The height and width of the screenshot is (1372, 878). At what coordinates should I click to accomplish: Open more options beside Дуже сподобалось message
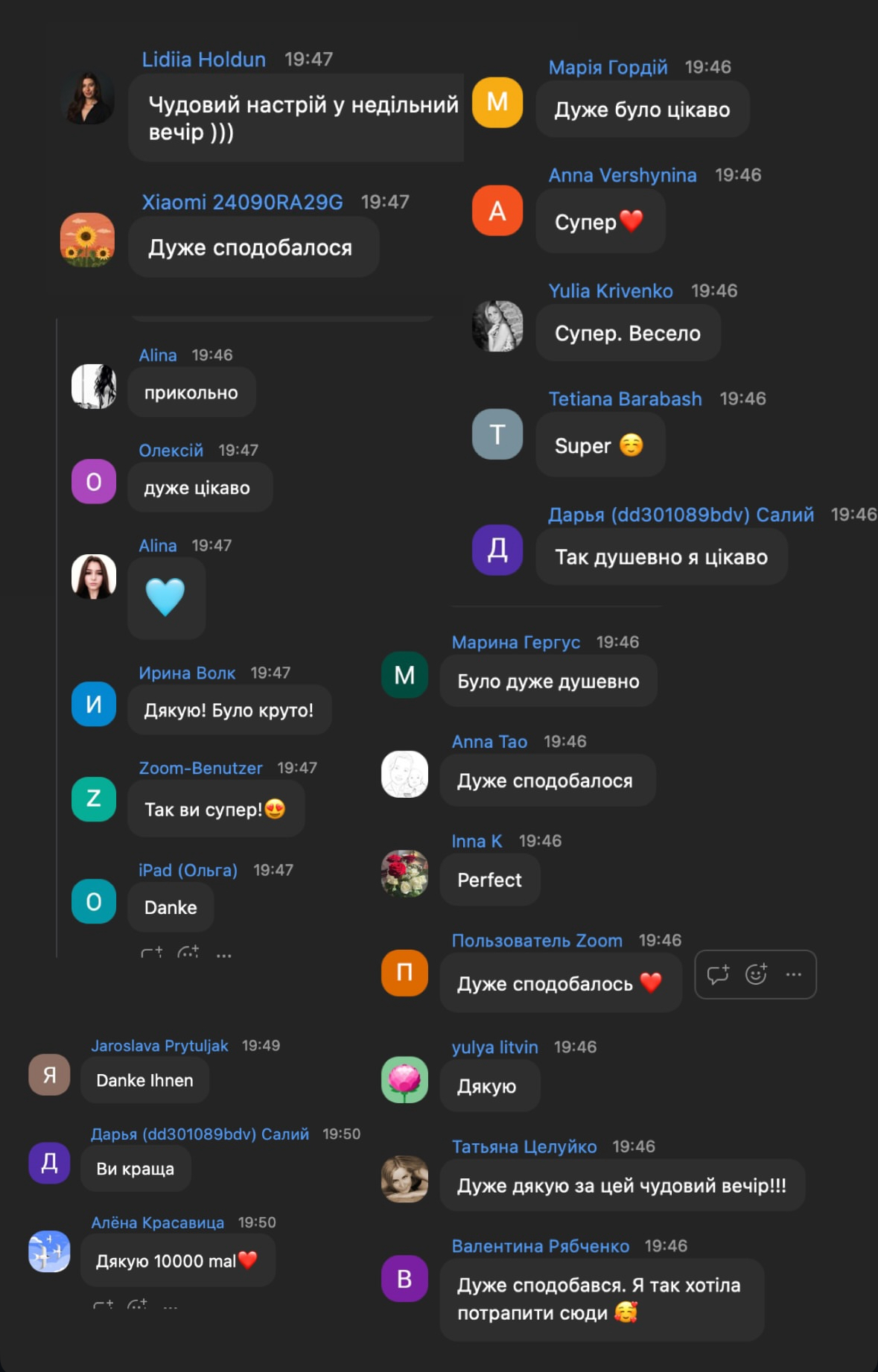coord(794,974)
